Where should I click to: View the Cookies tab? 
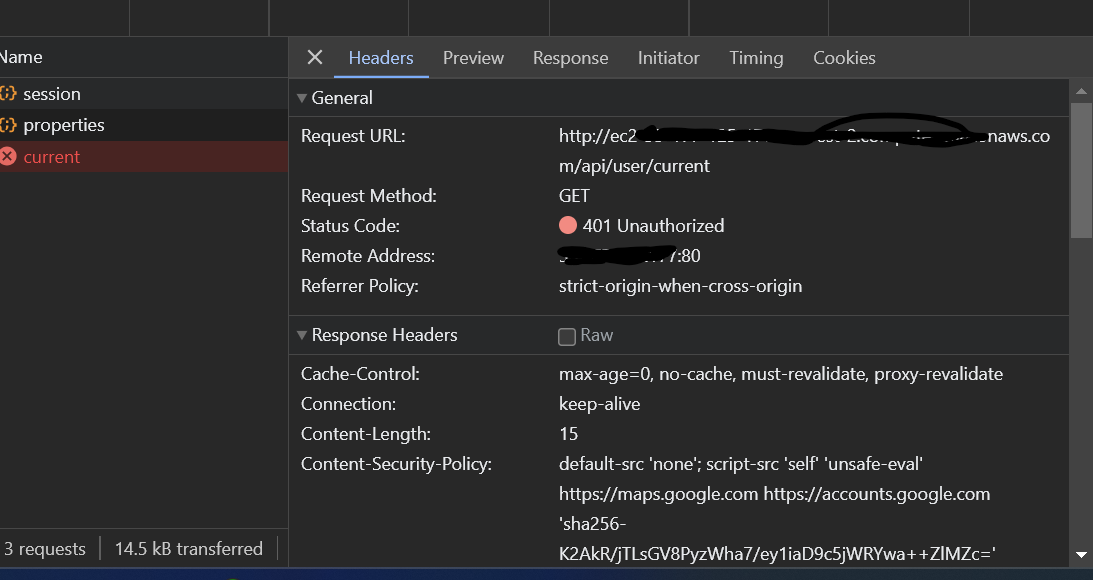[x=843, y=58]
